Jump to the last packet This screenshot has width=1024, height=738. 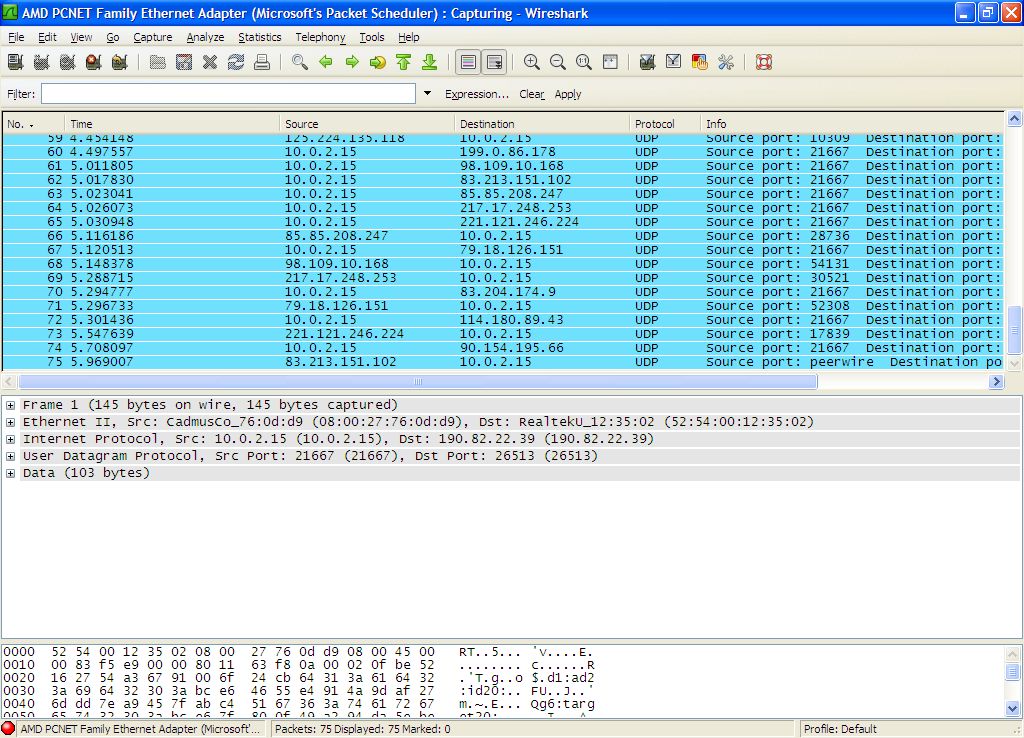[x=429, y=62]
